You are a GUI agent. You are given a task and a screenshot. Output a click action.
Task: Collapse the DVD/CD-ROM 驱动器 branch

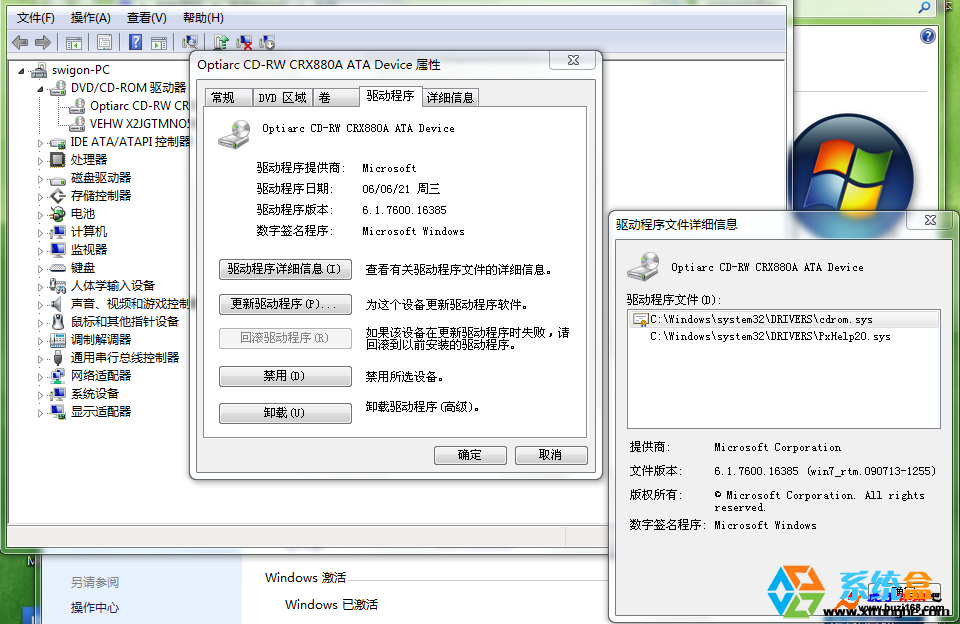pos(40,89)
